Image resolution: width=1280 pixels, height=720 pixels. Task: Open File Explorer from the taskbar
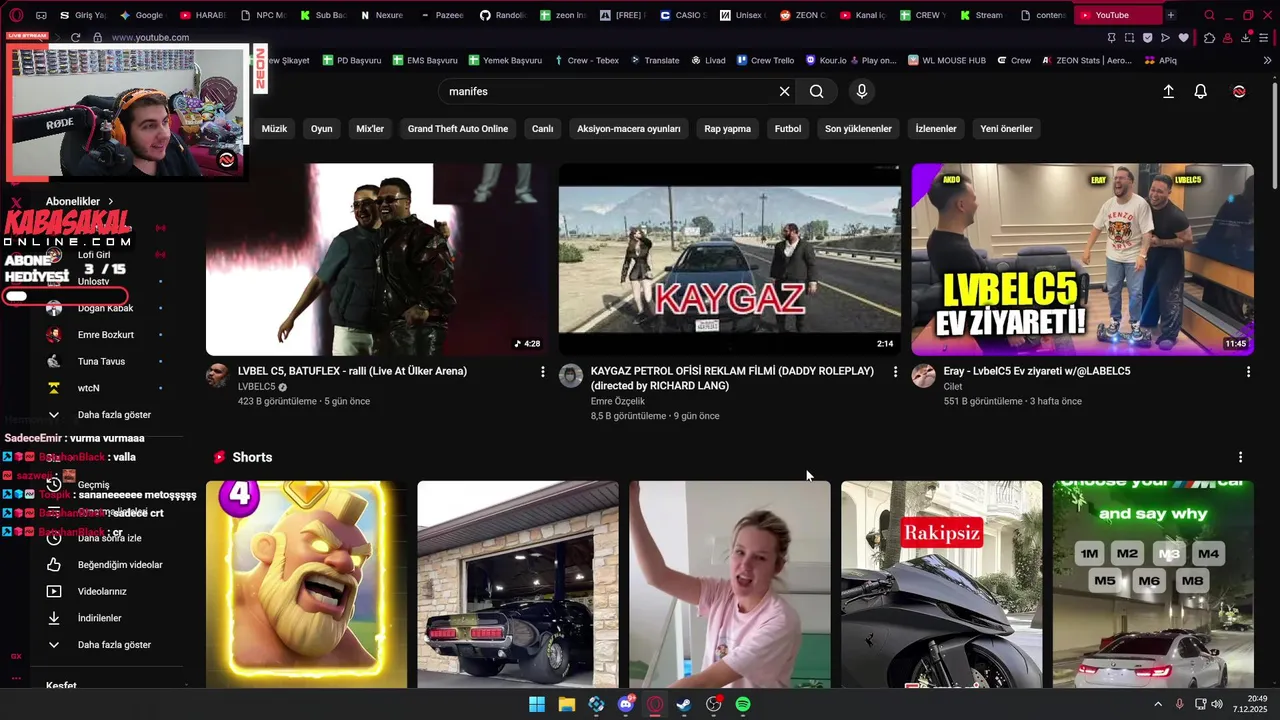(566, 704)
